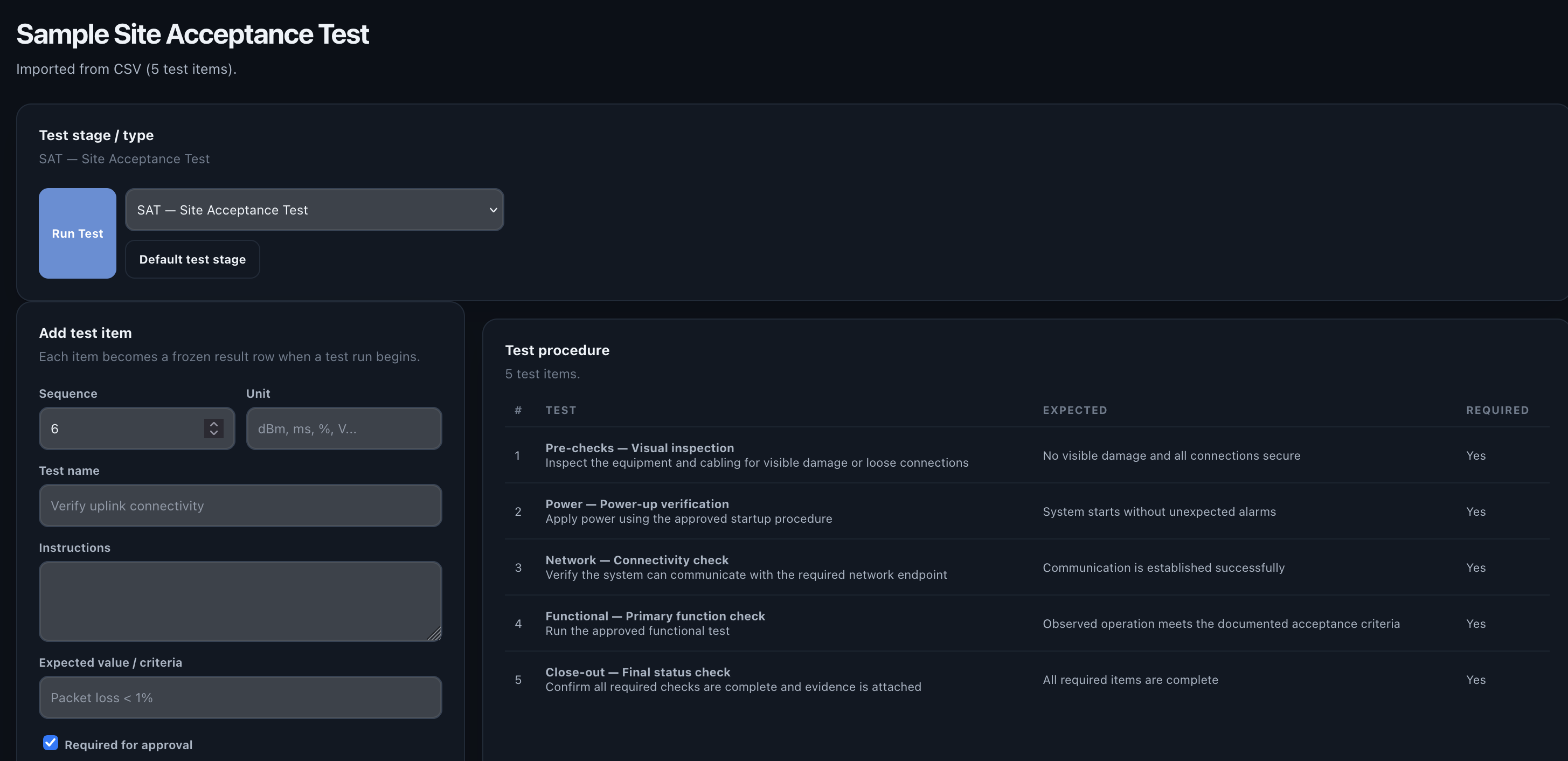Click the 'Sample Site Acceptance Test' title
Screen dimensions: 1568x761
click(x=192, y=34)
